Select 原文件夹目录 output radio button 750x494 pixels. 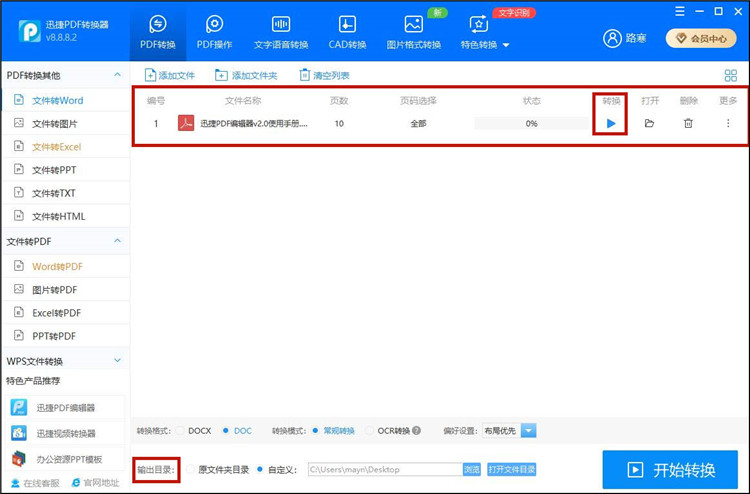190,470
